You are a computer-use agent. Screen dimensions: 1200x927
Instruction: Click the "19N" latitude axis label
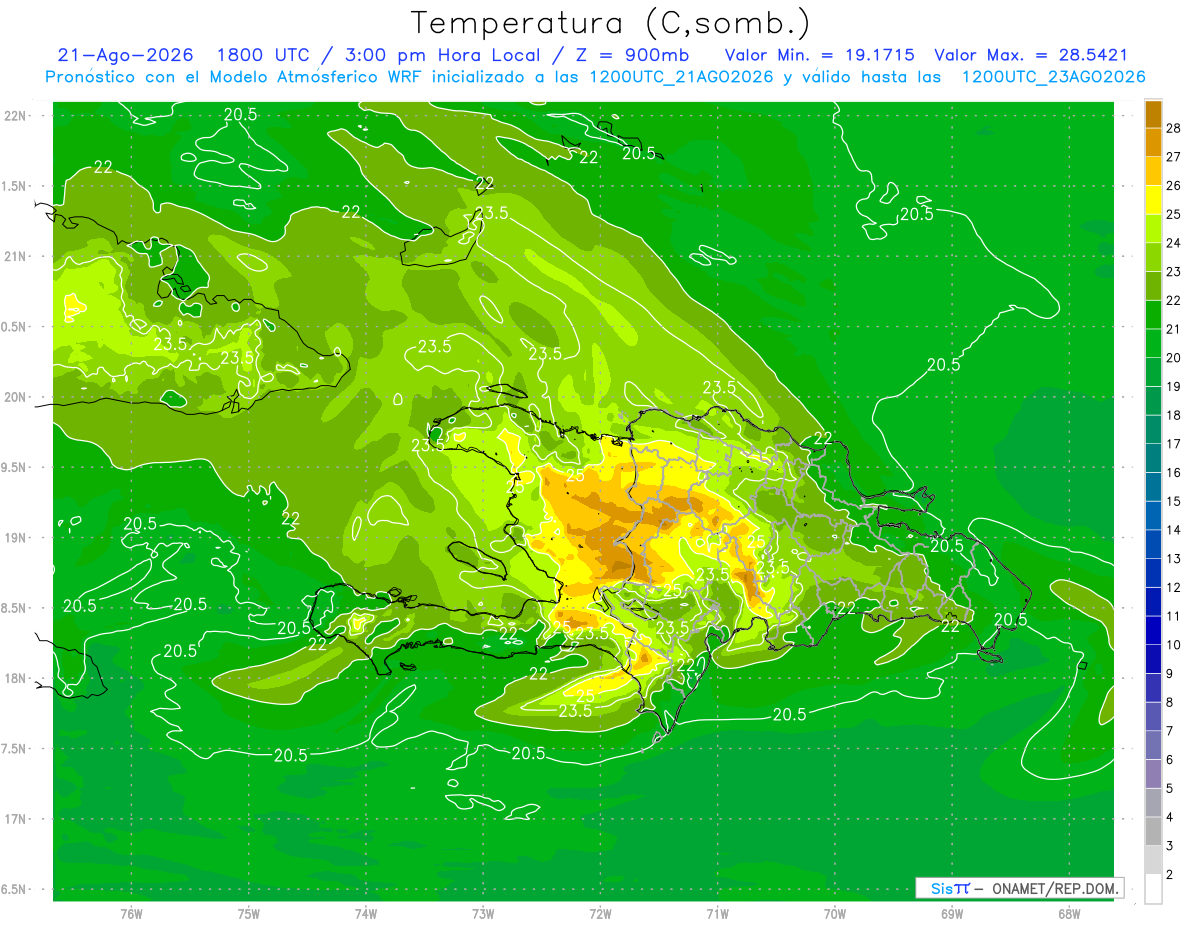[x=16, y=538]
